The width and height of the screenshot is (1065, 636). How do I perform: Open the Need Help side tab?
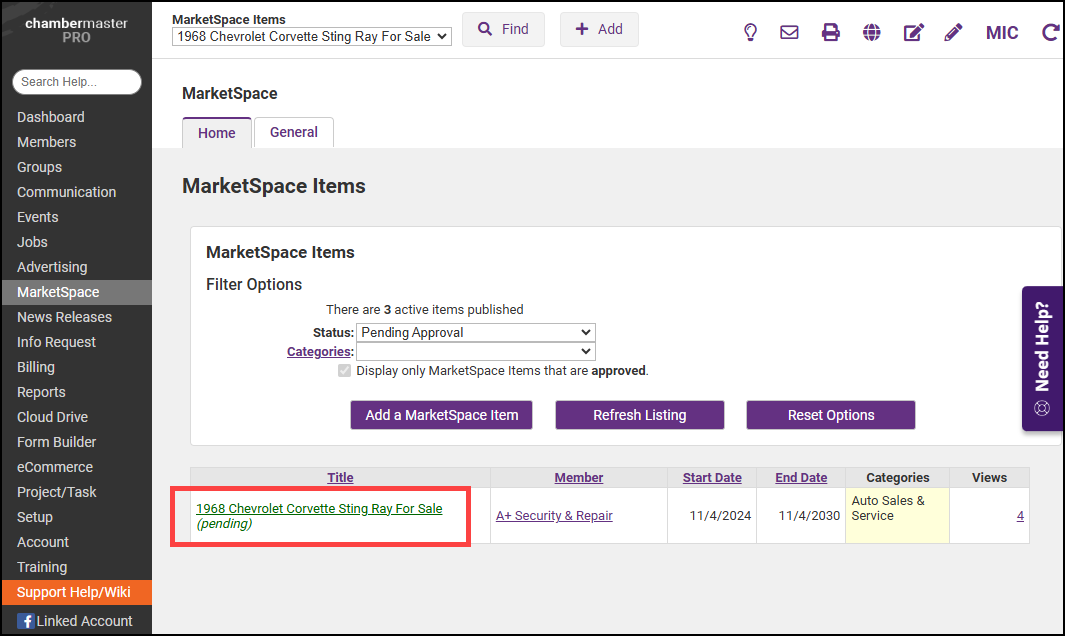tap(1042, 358)
